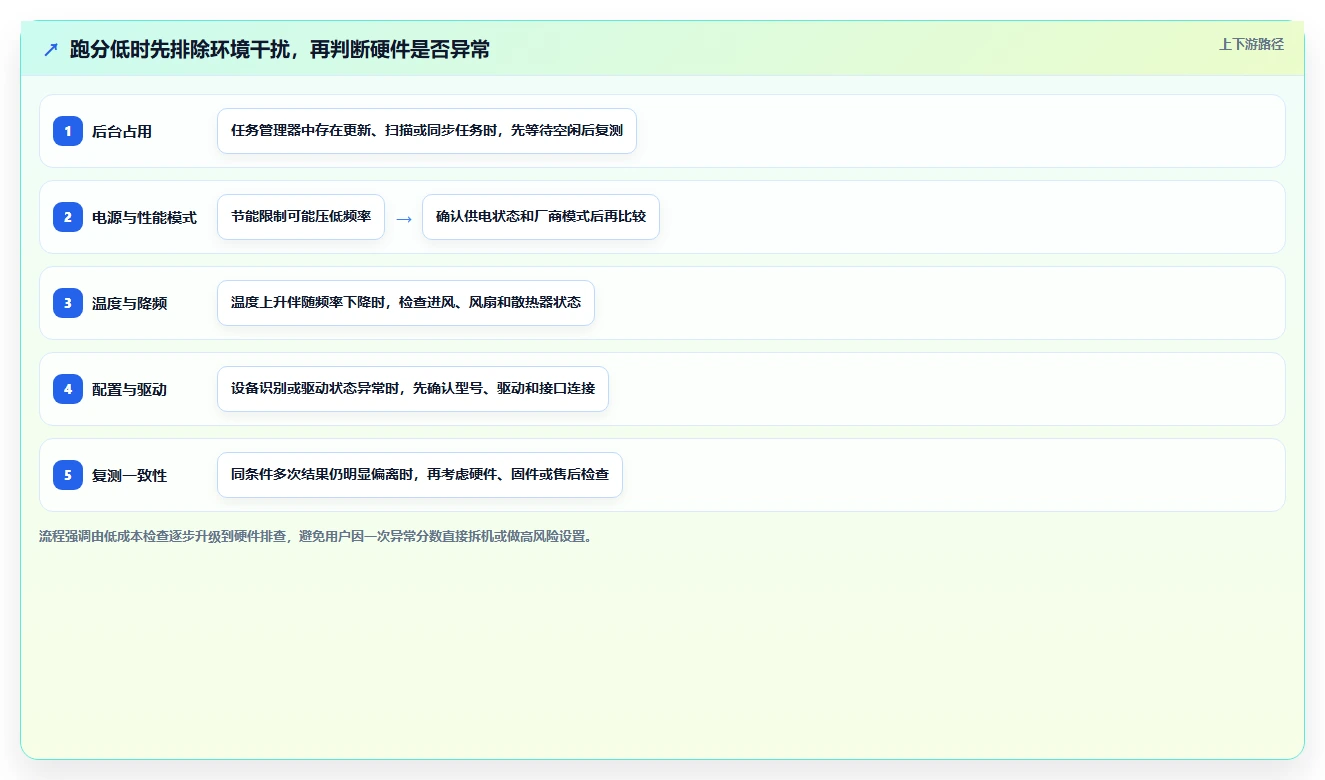Screen dimensions: 1325x780
Task: Select the 配置与驱动 step label
Action: [x=129, y=389]
